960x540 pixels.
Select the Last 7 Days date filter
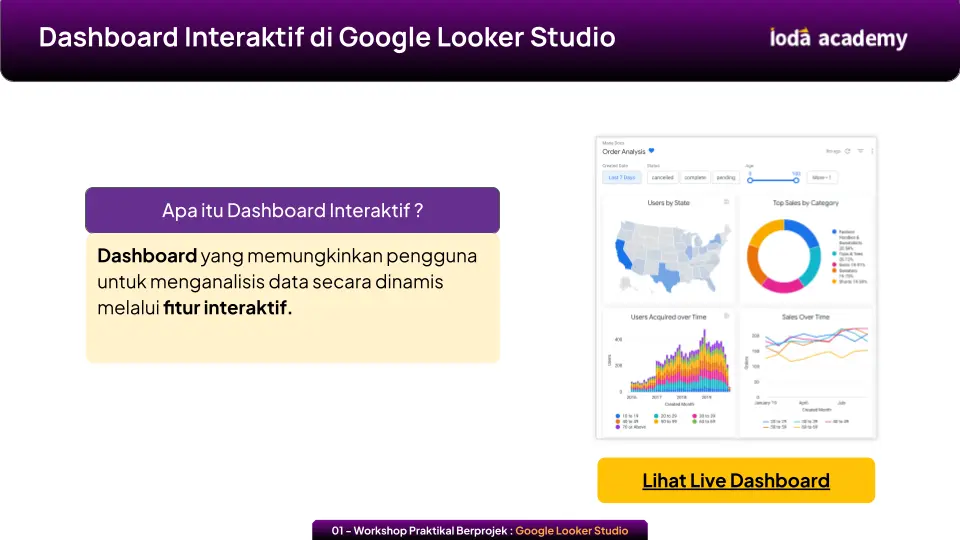tap(622, 177)
